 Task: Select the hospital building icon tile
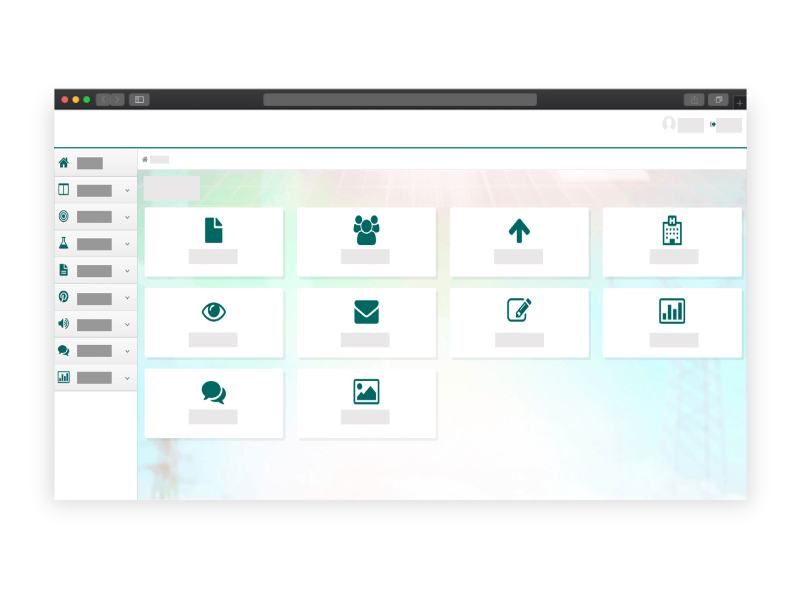tap(672, 241)
